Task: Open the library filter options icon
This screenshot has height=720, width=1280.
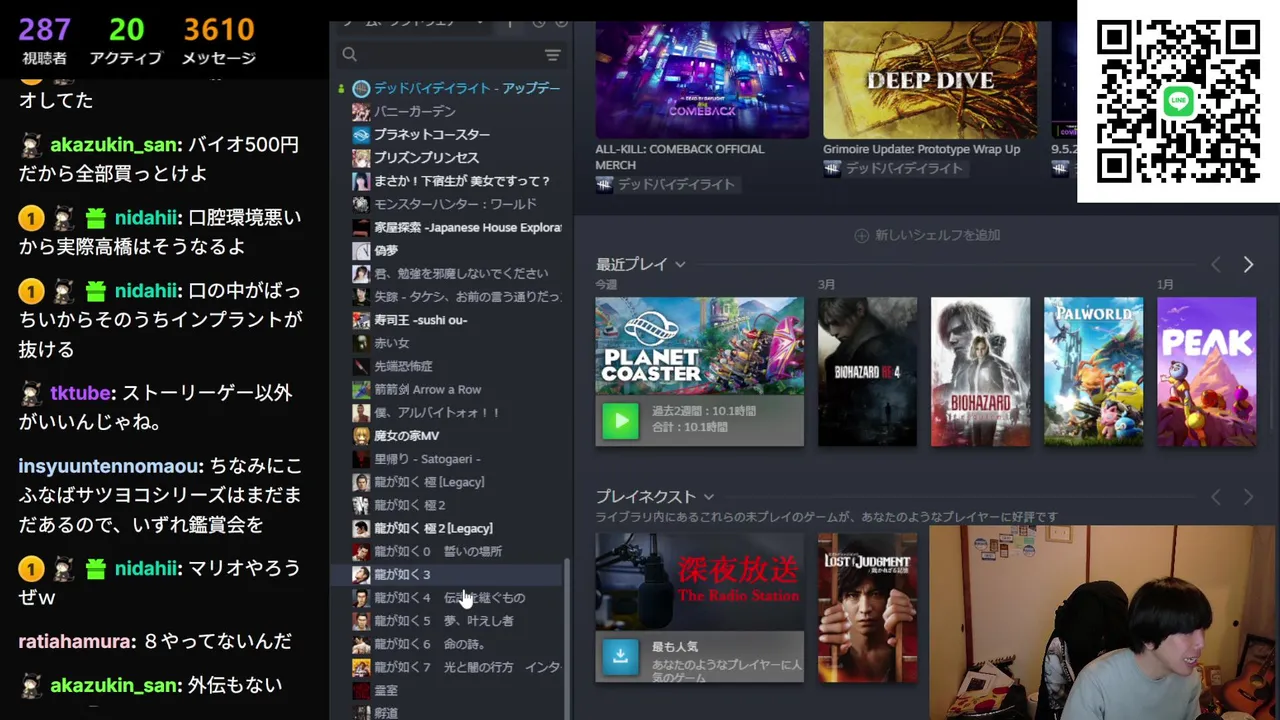Action: tap(552, 54)
